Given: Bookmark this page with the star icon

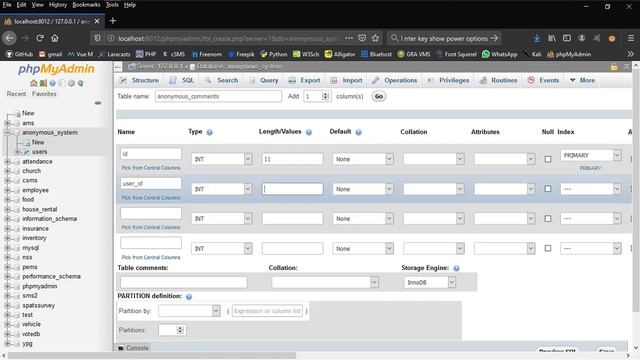Looking at the screenshot, I should pyautogui.click(x=376, y=38).
